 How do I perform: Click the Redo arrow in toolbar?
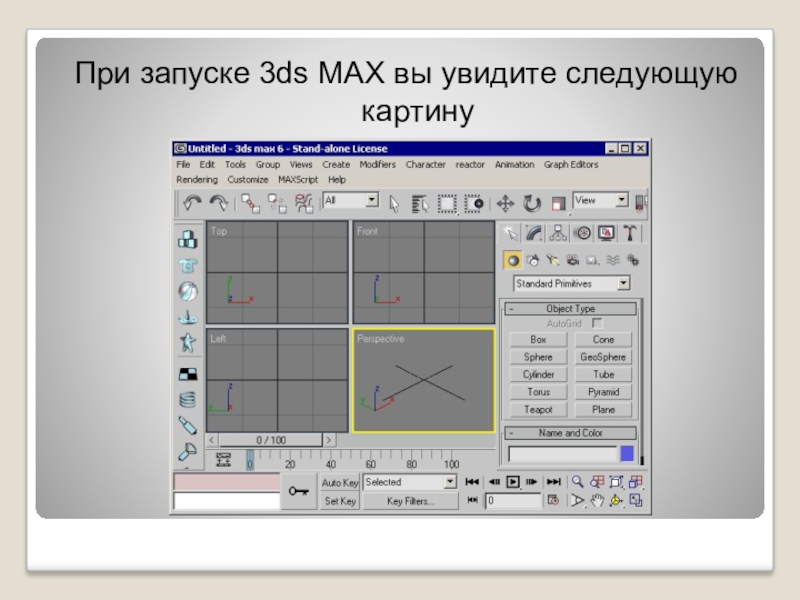(218, 203)
